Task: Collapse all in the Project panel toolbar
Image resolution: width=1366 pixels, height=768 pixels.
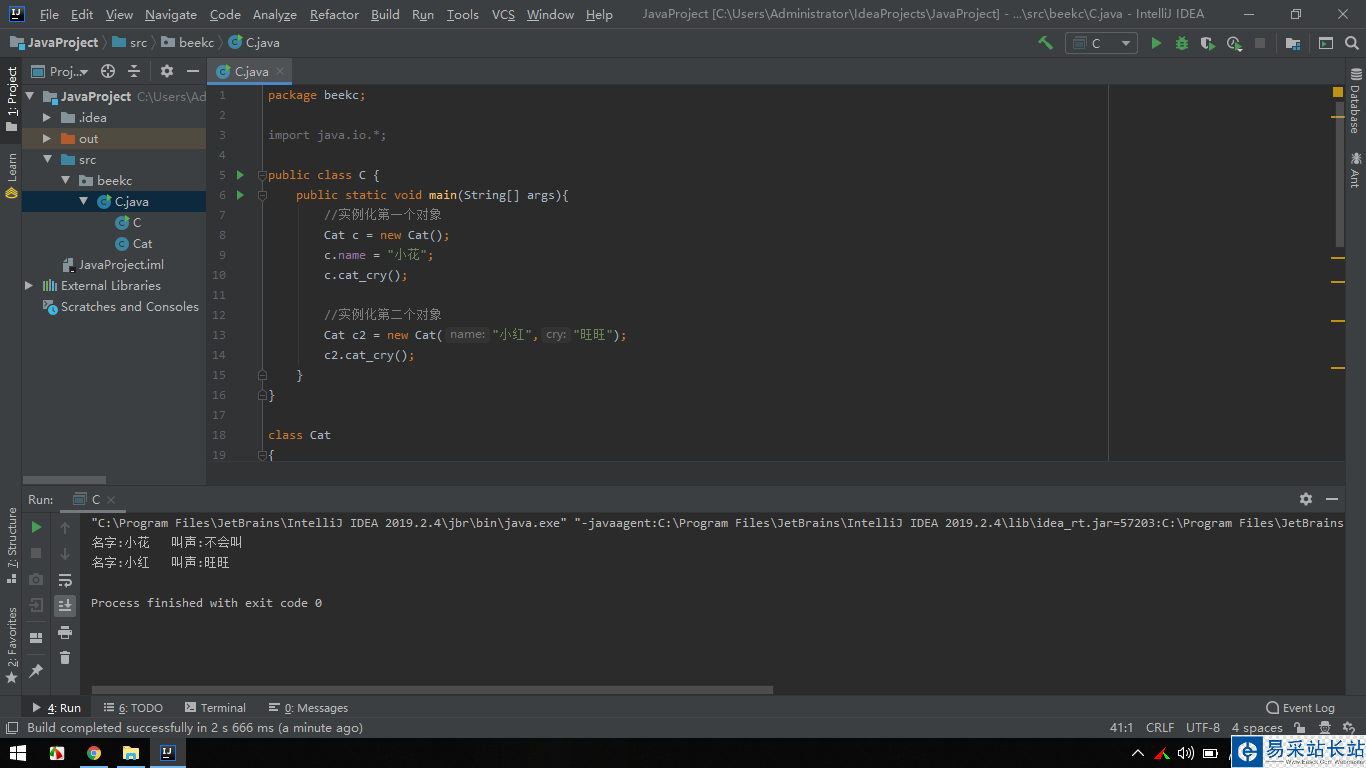Action: click(x=134, y=71)
